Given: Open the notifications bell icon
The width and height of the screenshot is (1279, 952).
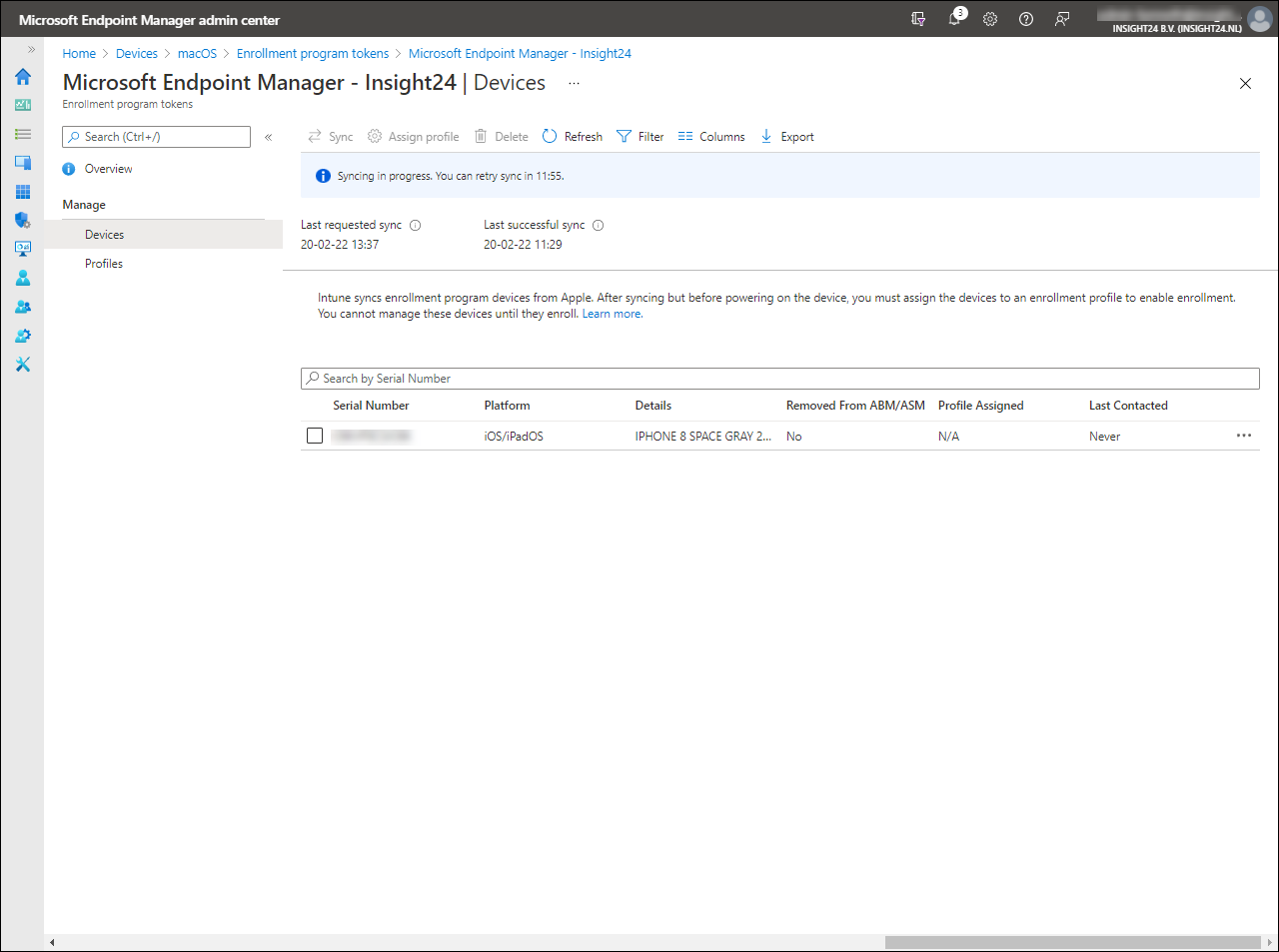Looking at the screenshot, I should pyautogui.click(x=955, y=19).
